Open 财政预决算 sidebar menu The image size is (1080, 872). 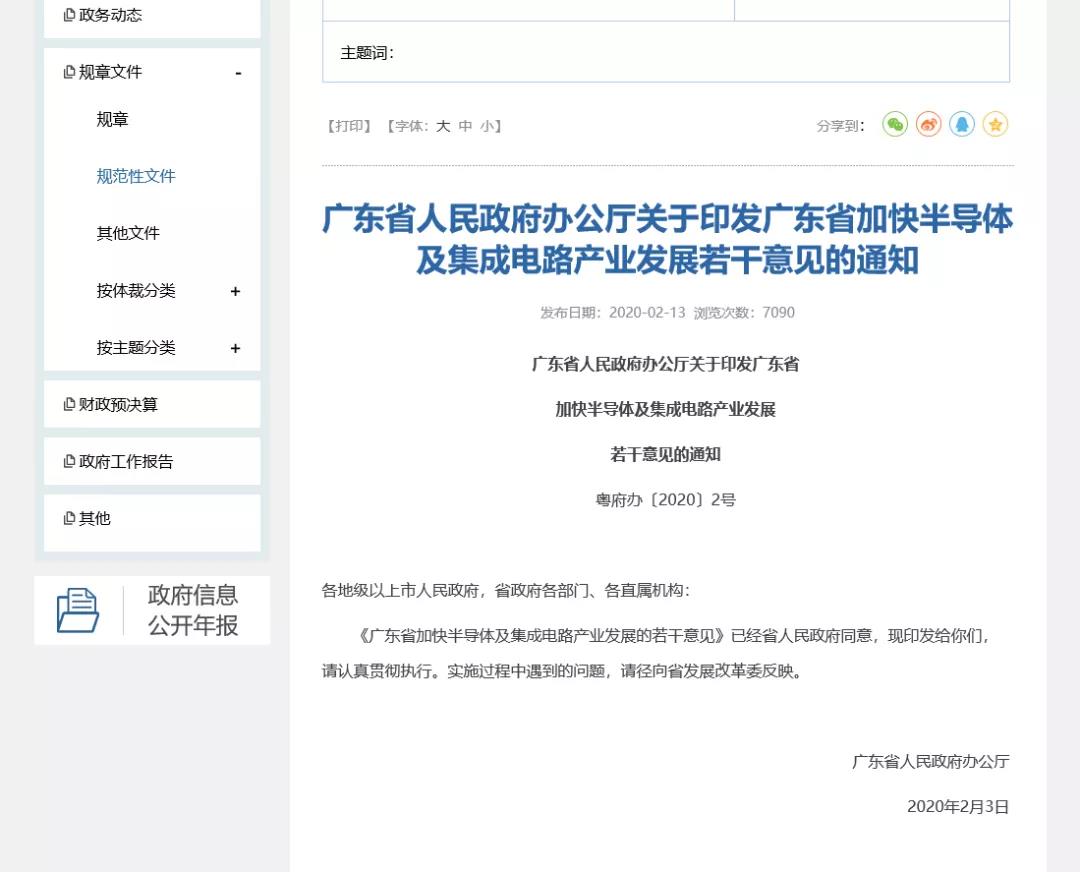click(118, 405)
